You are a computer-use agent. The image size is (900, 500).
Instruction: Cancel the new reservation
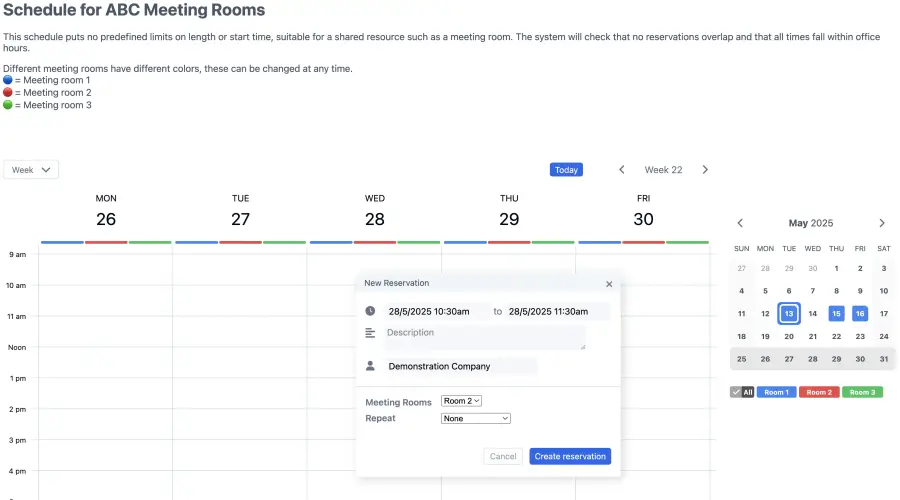(x=503, y=456)
